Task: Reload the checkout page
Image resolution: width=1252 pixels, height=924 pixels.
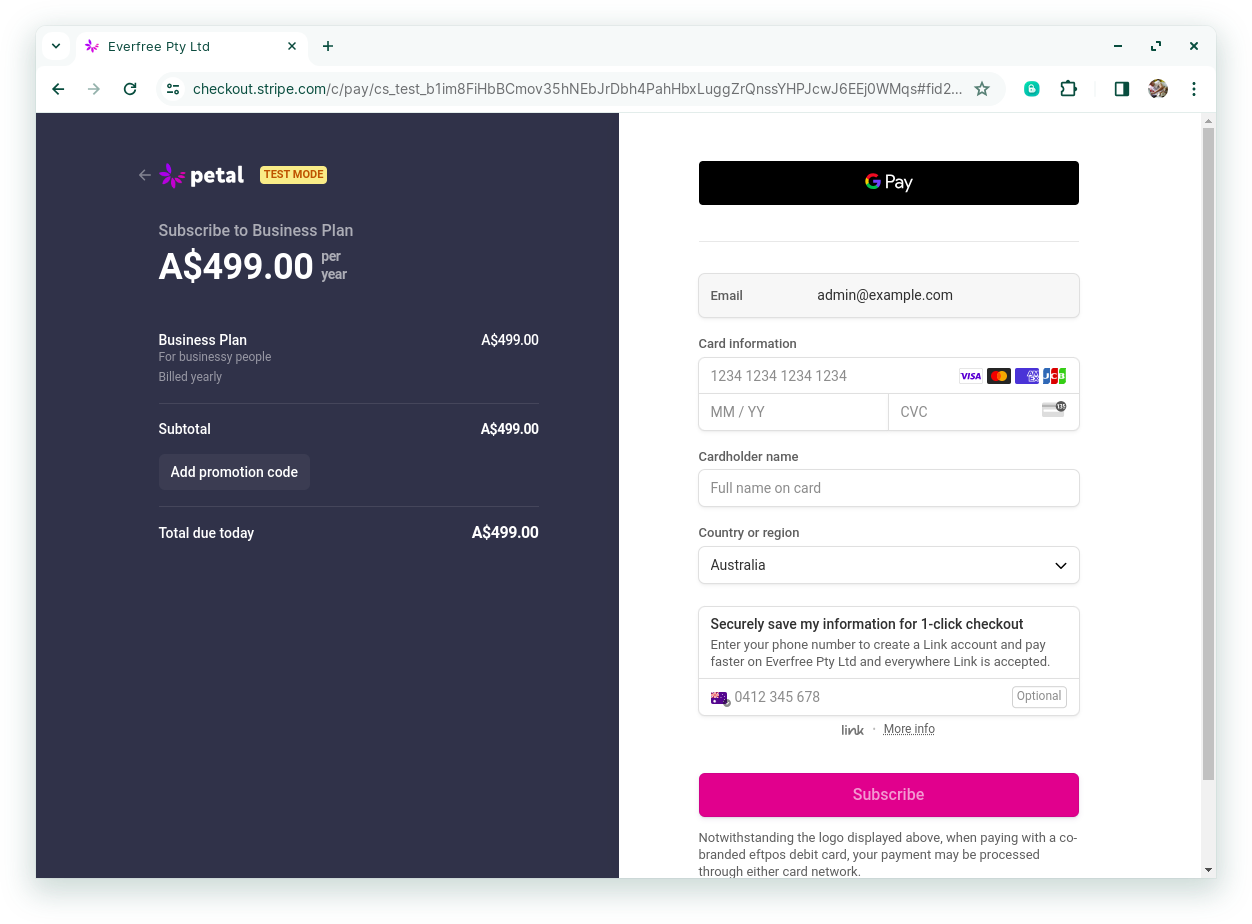Action: click(x=130, y=89)
